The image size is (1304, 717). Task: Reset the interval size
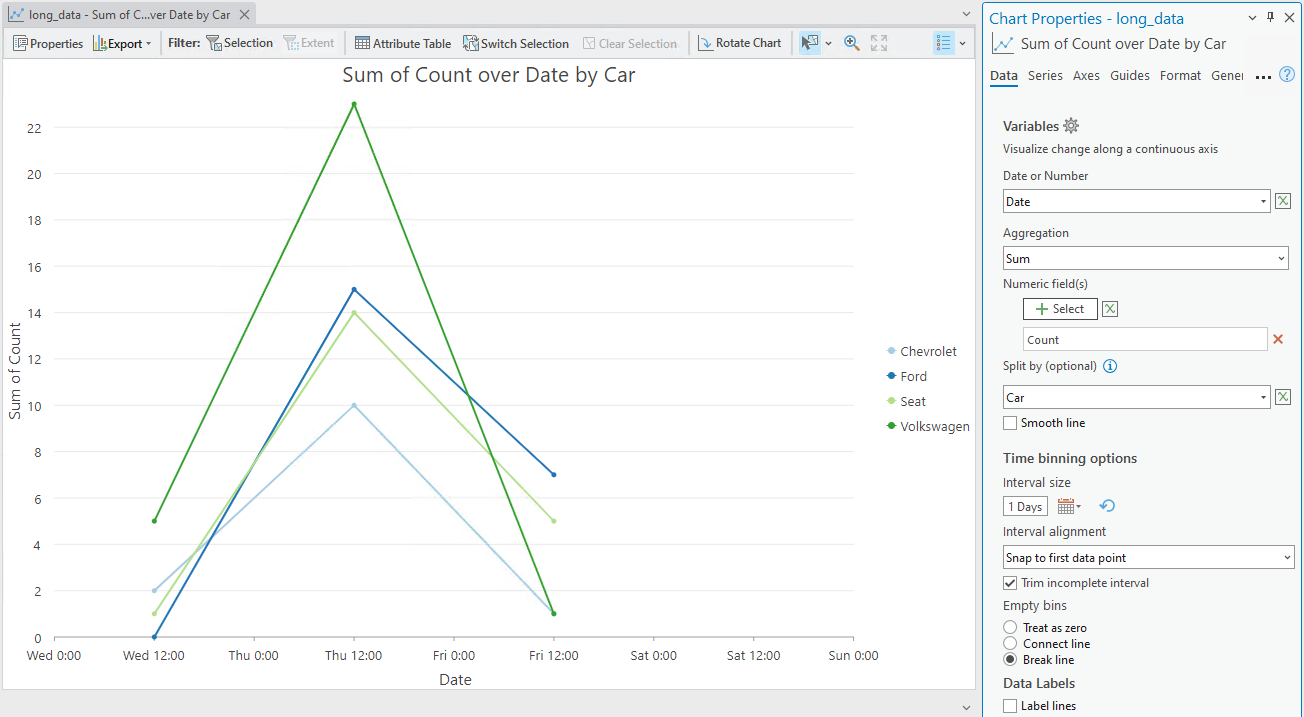click(1107, 506)
